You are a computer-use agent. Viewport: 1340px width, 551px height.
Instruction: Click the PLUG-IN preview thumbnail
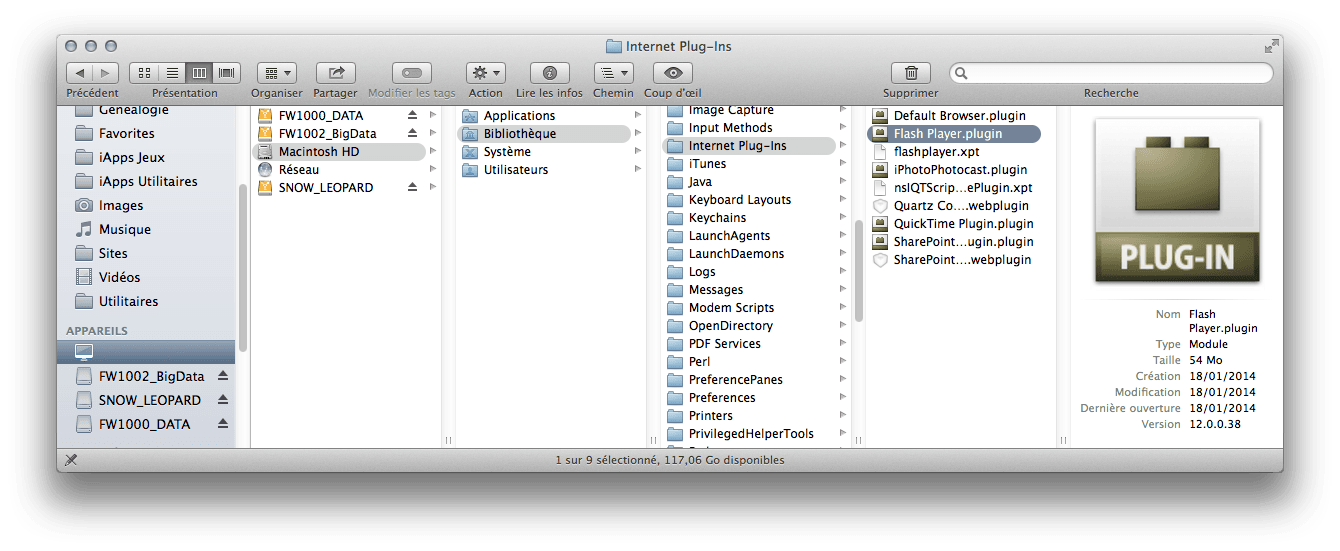pos(1177,201)
